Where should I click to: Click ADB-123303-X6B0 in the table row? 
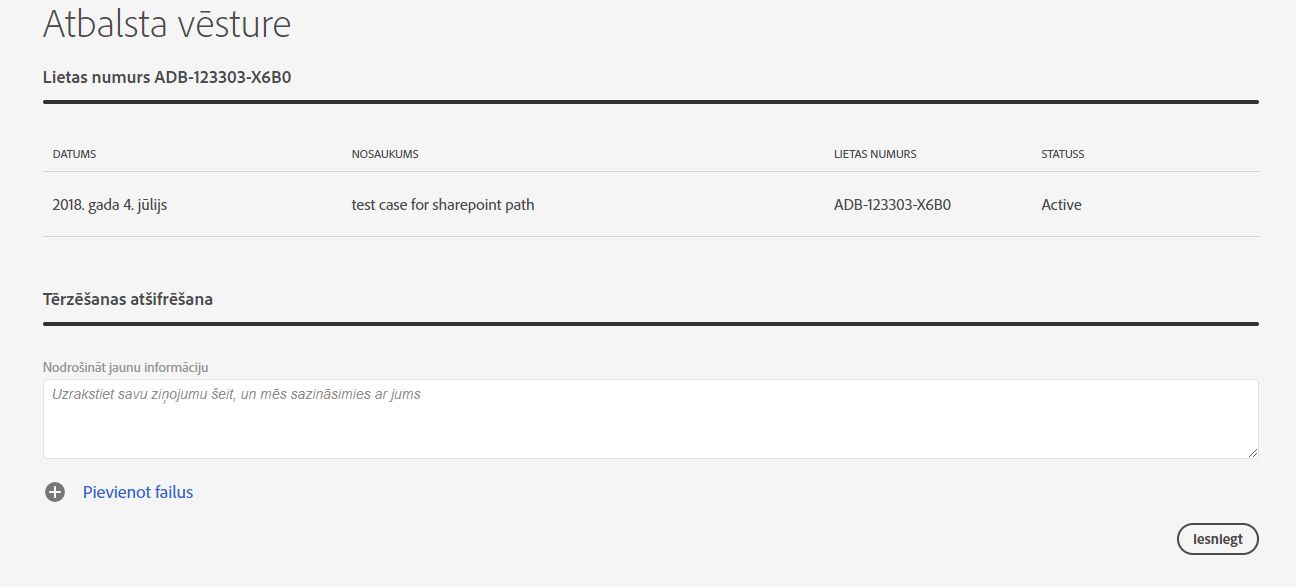(892, 205)
